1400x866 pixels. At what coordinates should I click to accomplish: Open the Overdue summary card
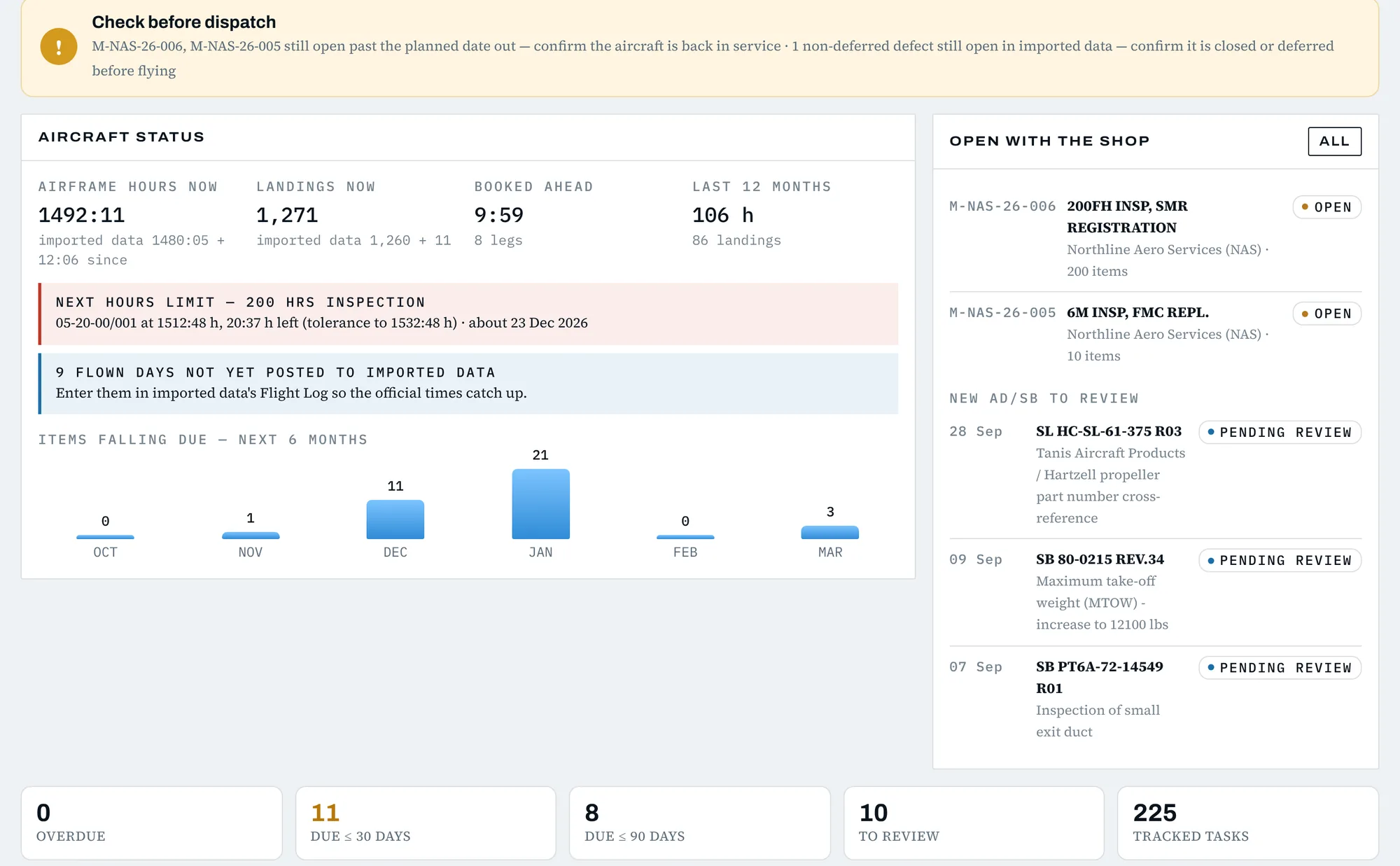point(152,823)
